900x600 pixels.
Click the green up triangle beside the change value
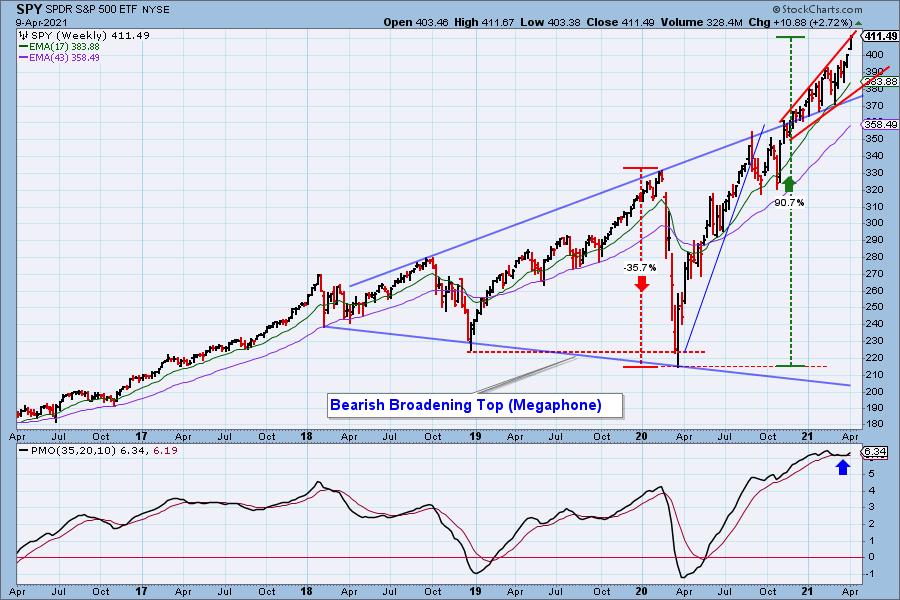click(859, 23)
